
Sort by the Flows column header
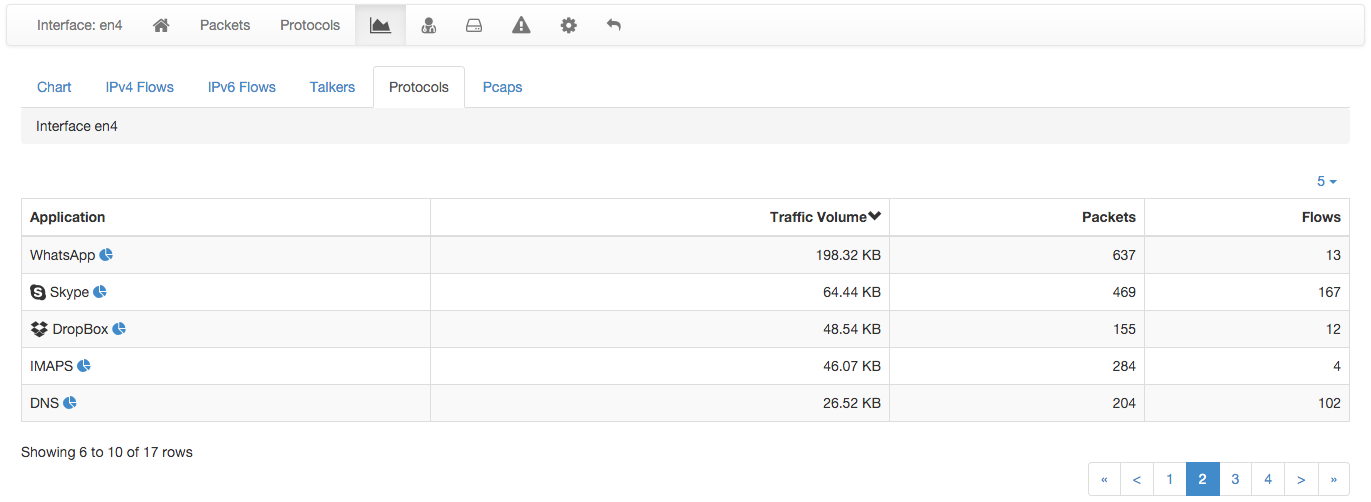(x=1321, y=217)
